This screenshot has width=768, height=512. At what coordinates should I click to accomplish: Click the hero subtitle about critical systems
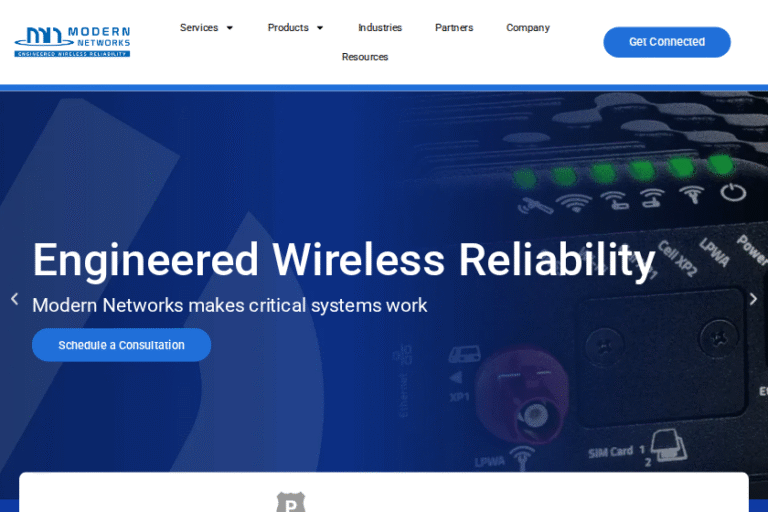pos(230,305)
